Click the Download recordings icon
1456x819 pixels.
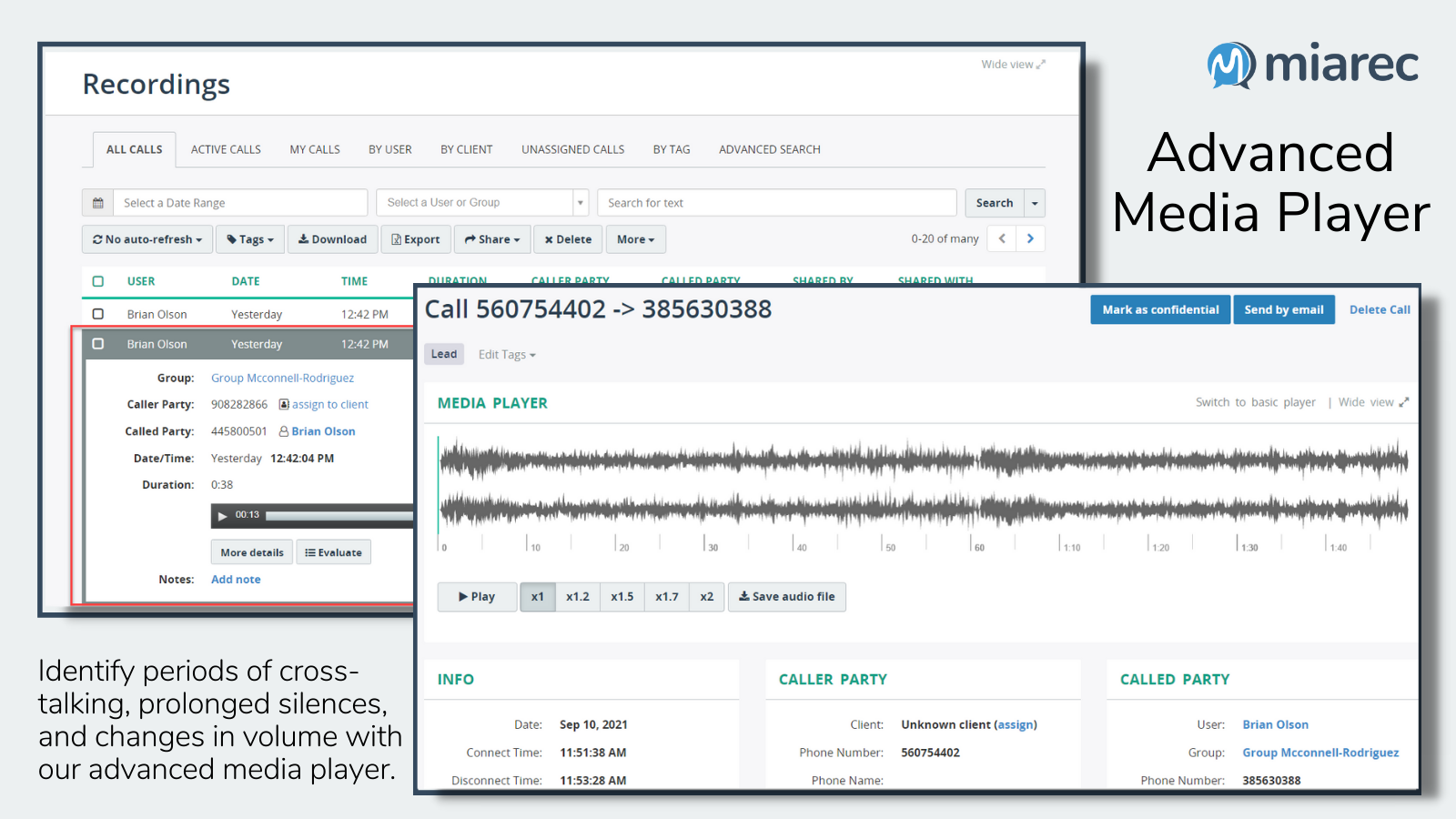(304, 239)
